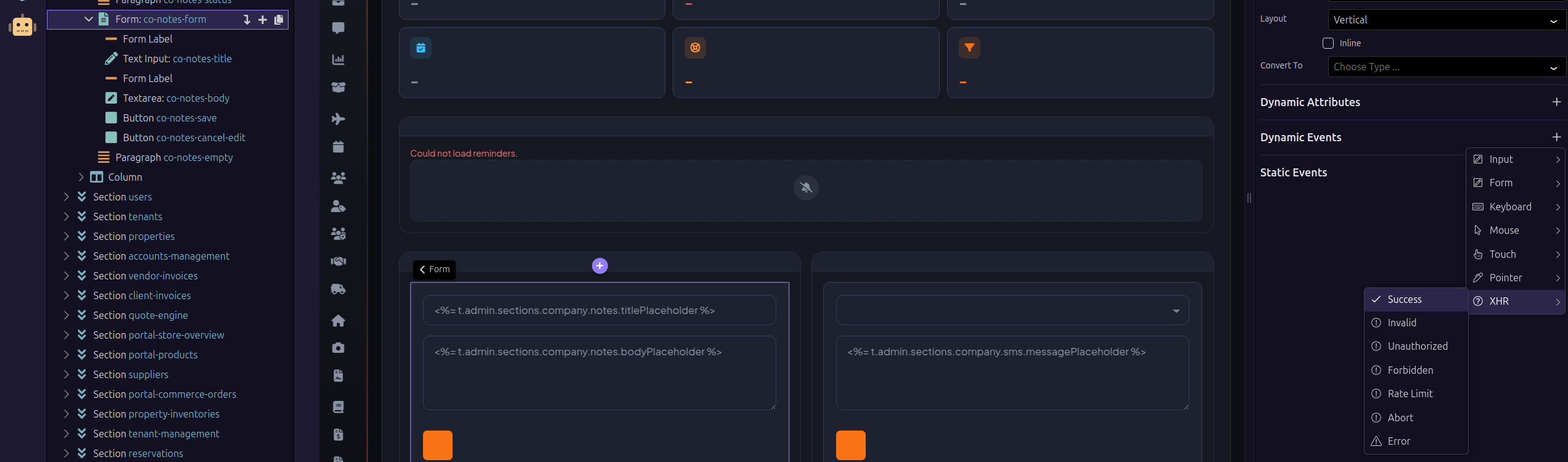Open the open-box sidebar icon
Viewport: 1568px width, 462px height.
tap(338, 87)
